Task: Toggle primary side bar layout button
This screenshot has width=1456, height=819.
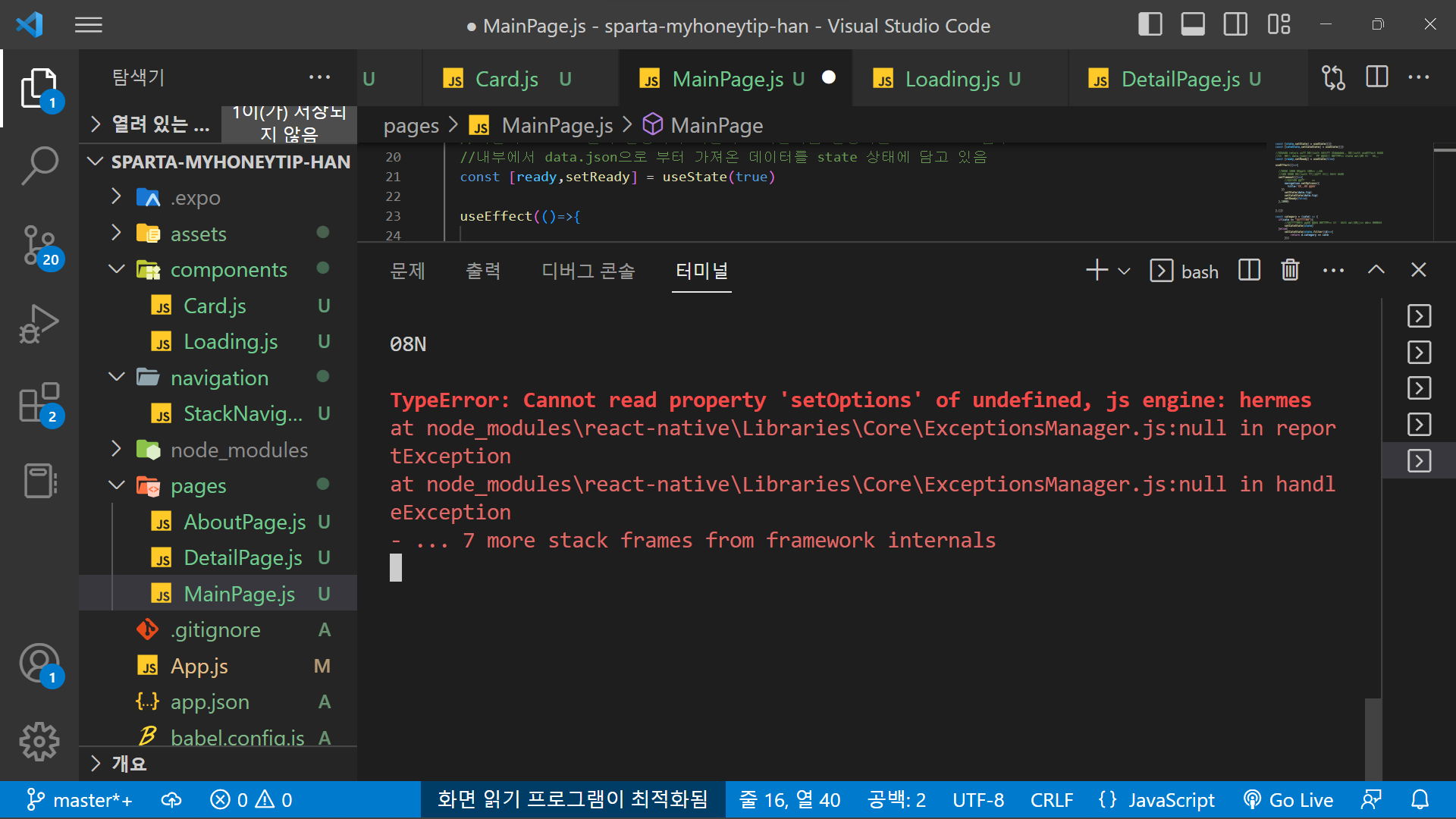Action: [1150, 24]
